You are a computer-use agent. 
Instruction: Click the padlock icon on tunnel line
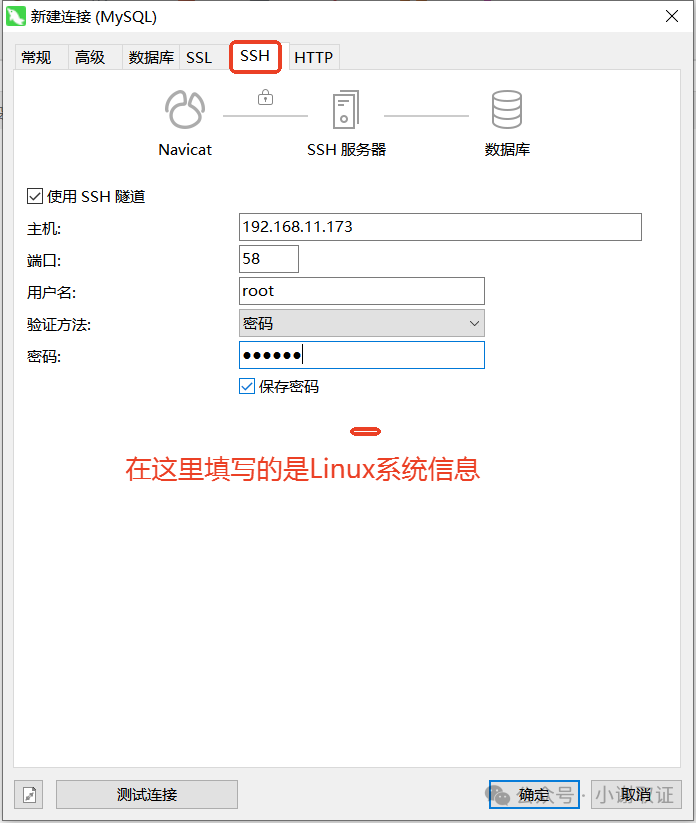[265, 97]
